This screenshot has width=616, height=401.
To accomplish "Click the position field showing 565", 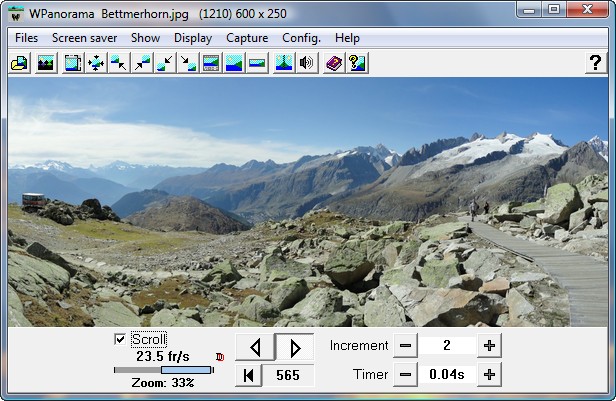I will pyautogui.click(x=288, y=376).
